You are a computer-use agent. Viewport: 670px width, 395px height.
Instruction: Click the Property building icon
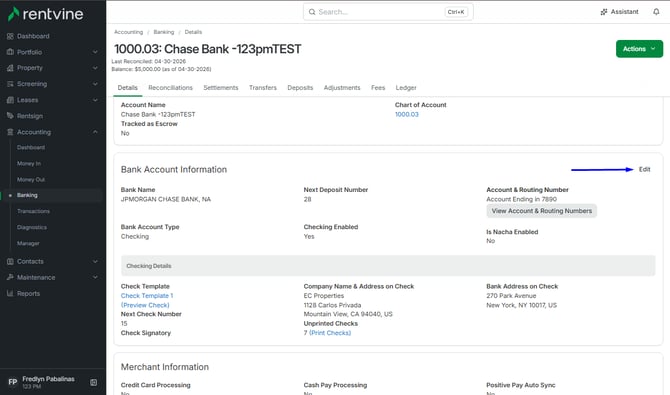click(x=10, y=68)
